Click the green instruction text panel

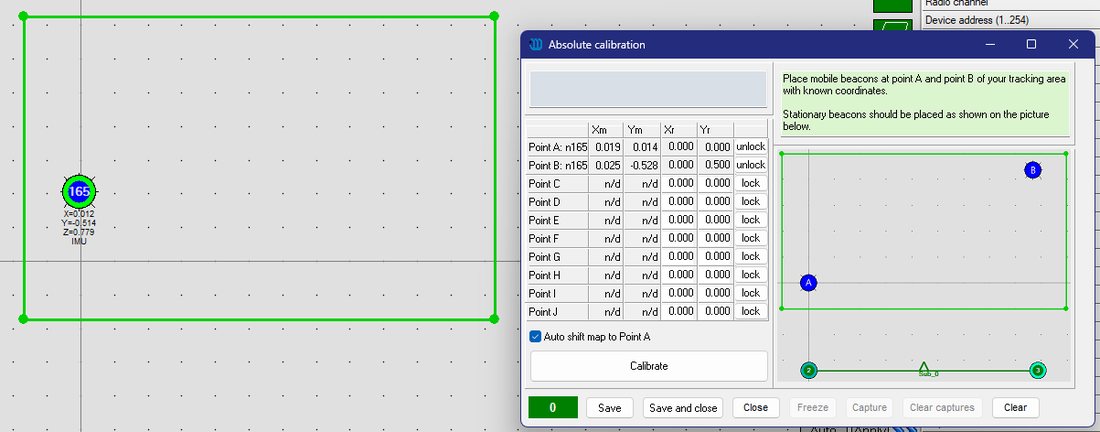[x=925, y=102]
